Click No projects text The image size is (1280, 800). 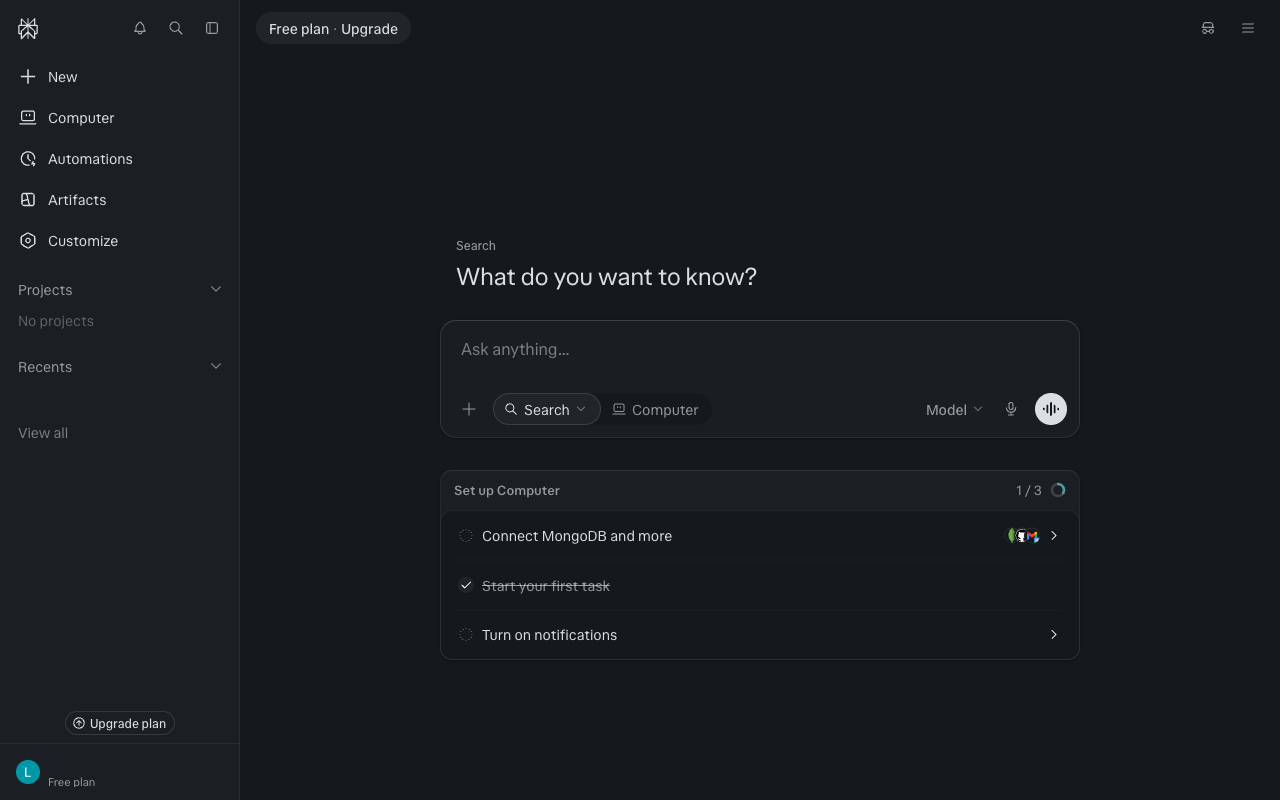tap(56, 321)
